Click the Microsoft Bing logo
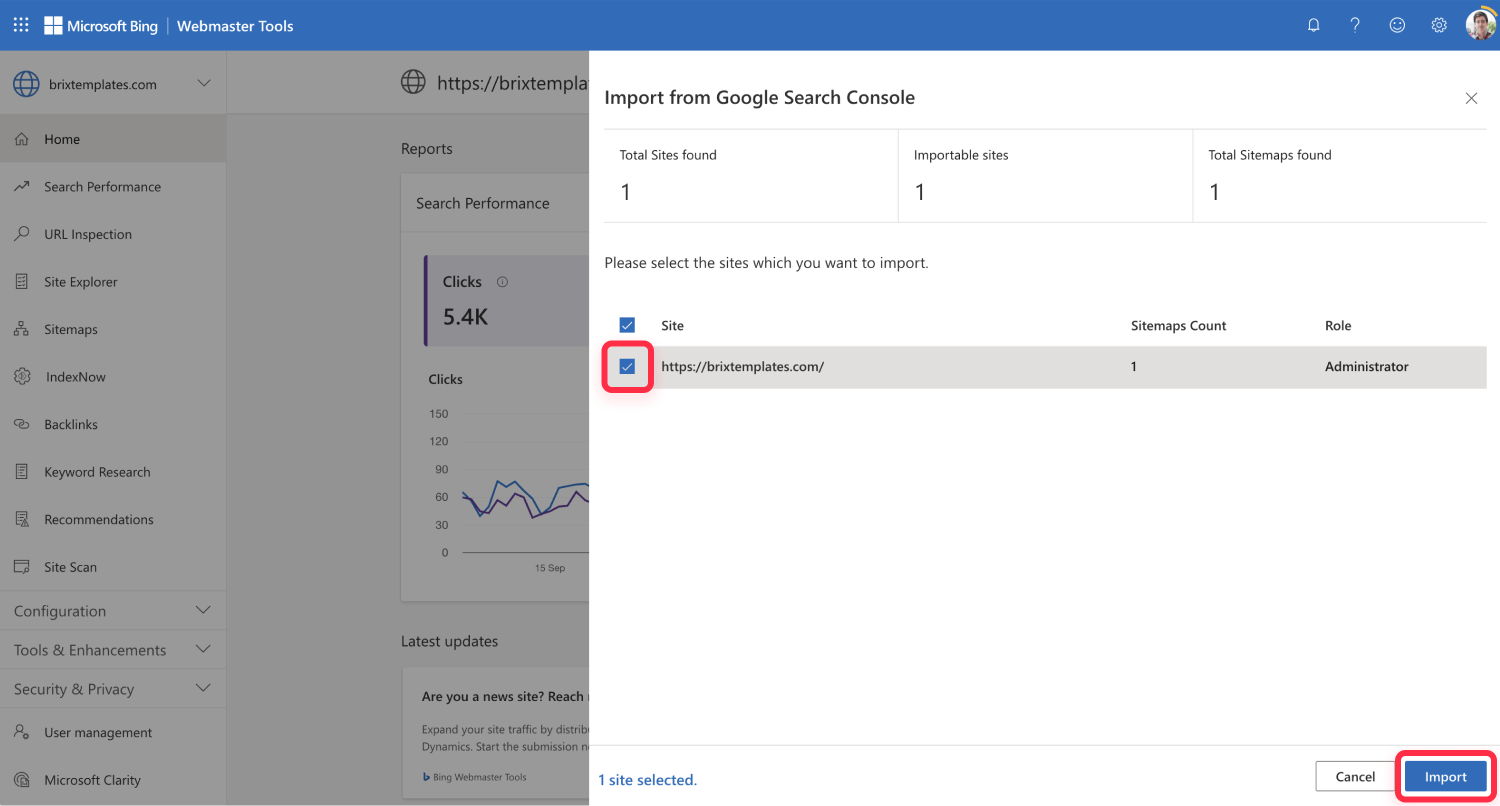The width and height of the screenshot is (1500, 806). 101,26
